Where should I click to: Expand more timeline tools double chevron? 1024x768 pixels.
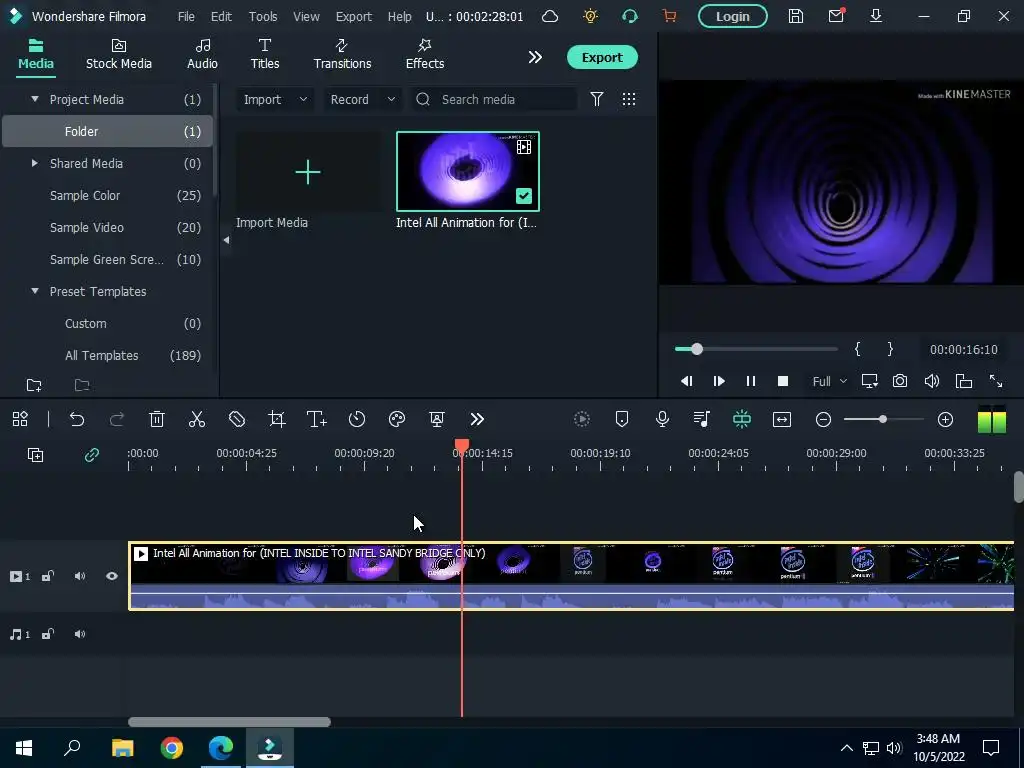(x=477, y=419)
